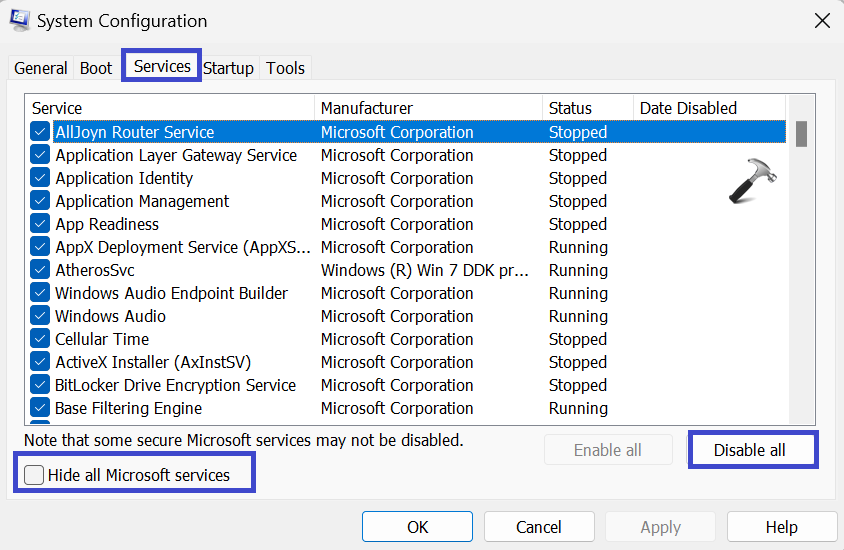Open the Tools tab
Viewport: 844px width, 550px height.
285,68
